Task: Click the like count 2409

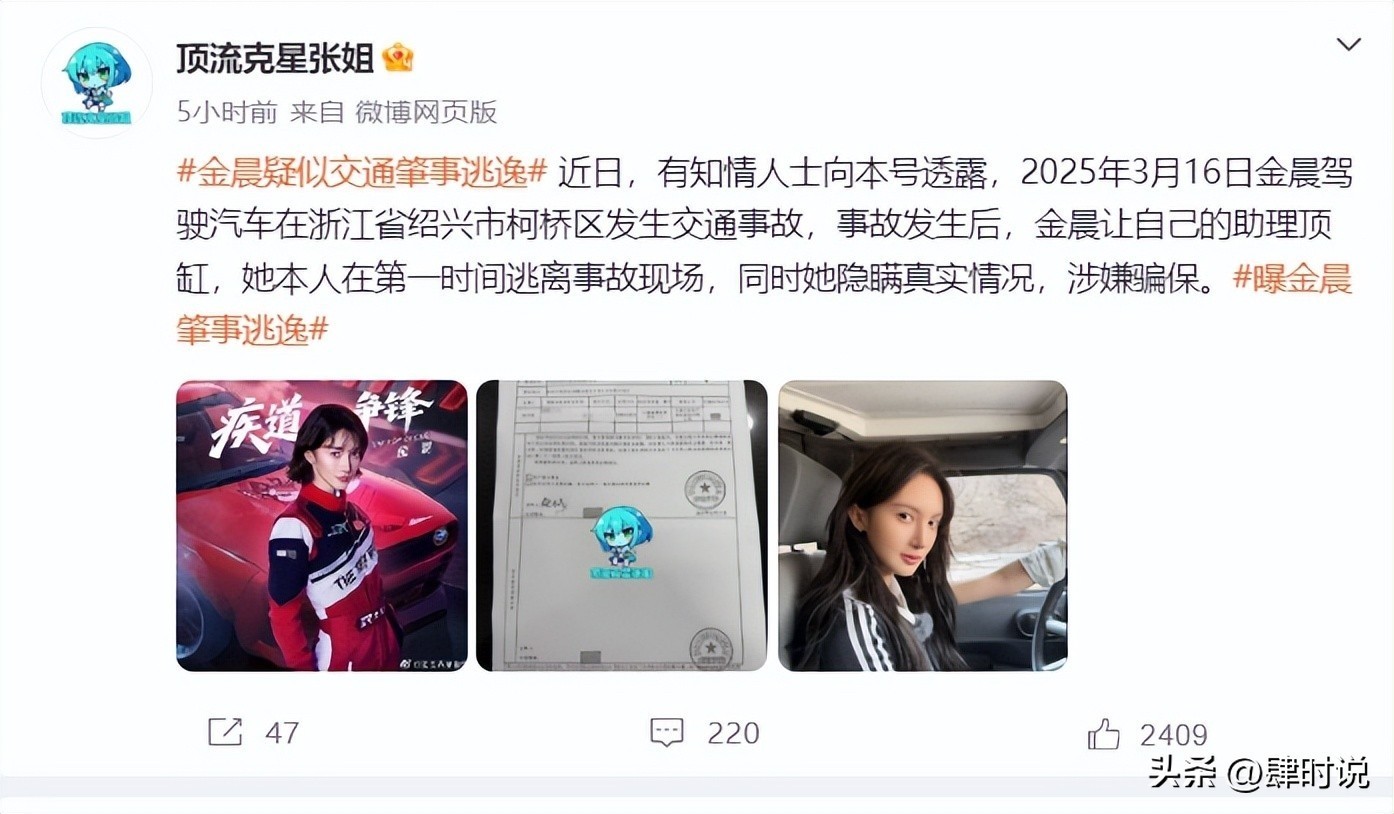Action: (x=1174, y=735)
